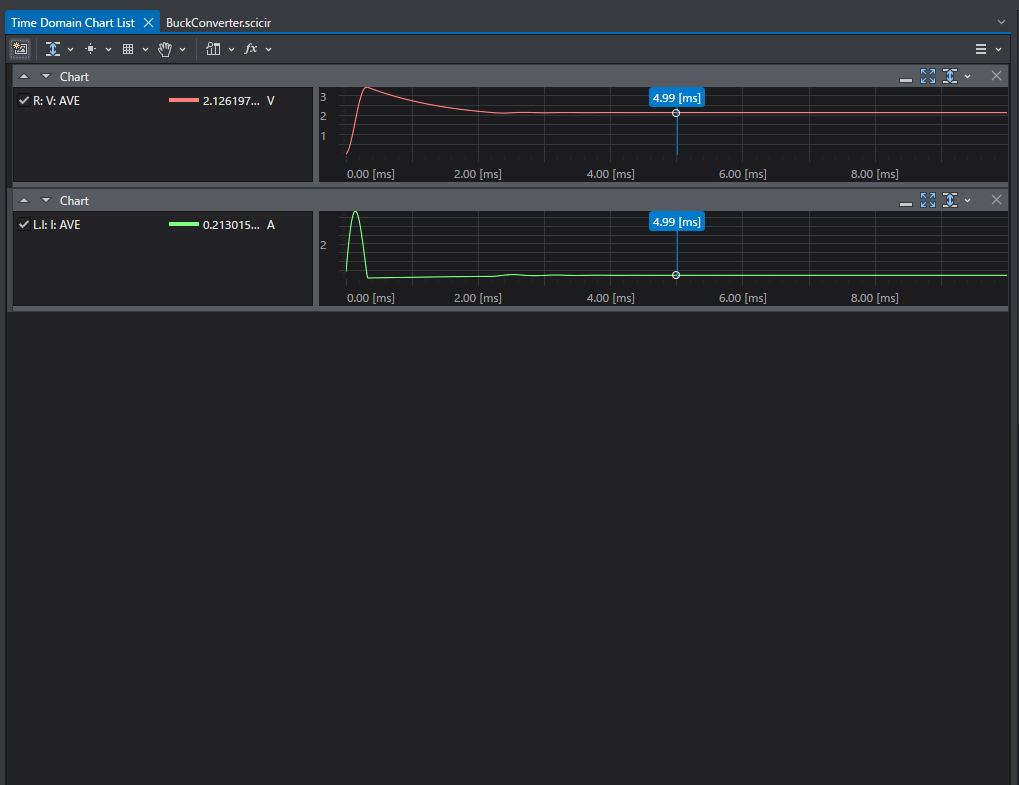Click the grid display icon
Image resolution: width=1019 pixels, height=785 pixels.
(x=128, y=49)
